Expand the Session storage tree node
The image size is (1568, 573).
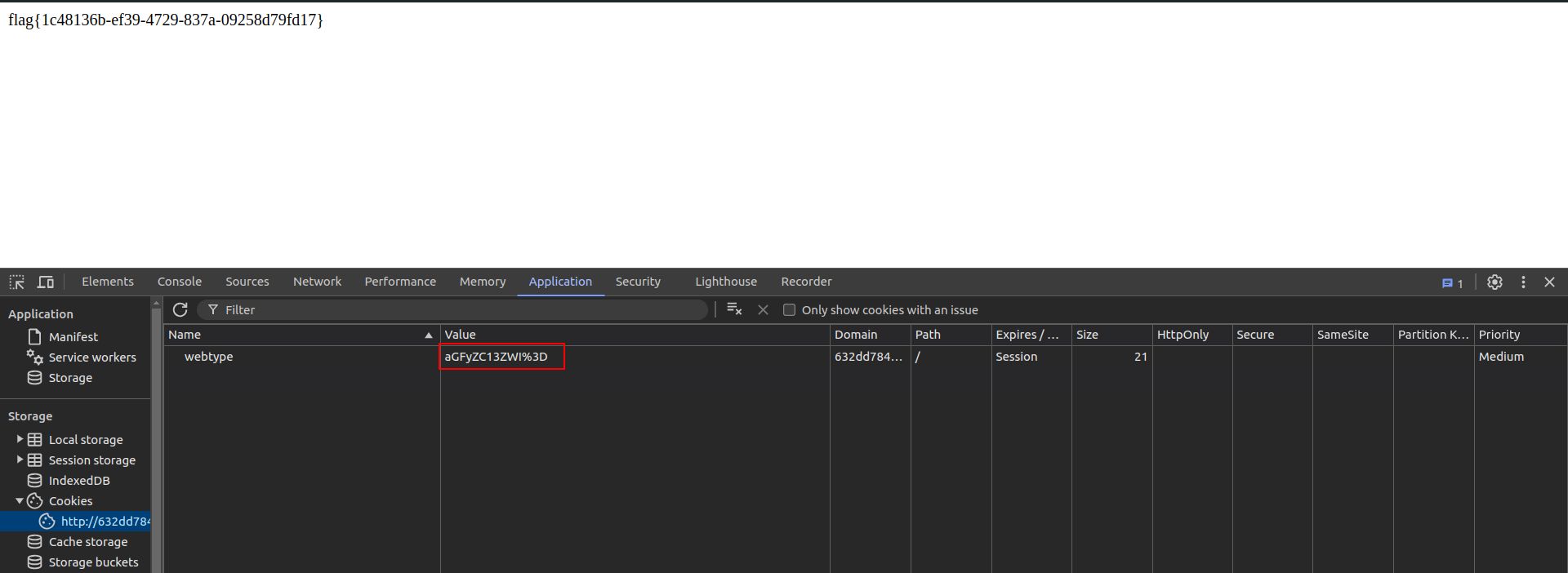pos(20,460)
